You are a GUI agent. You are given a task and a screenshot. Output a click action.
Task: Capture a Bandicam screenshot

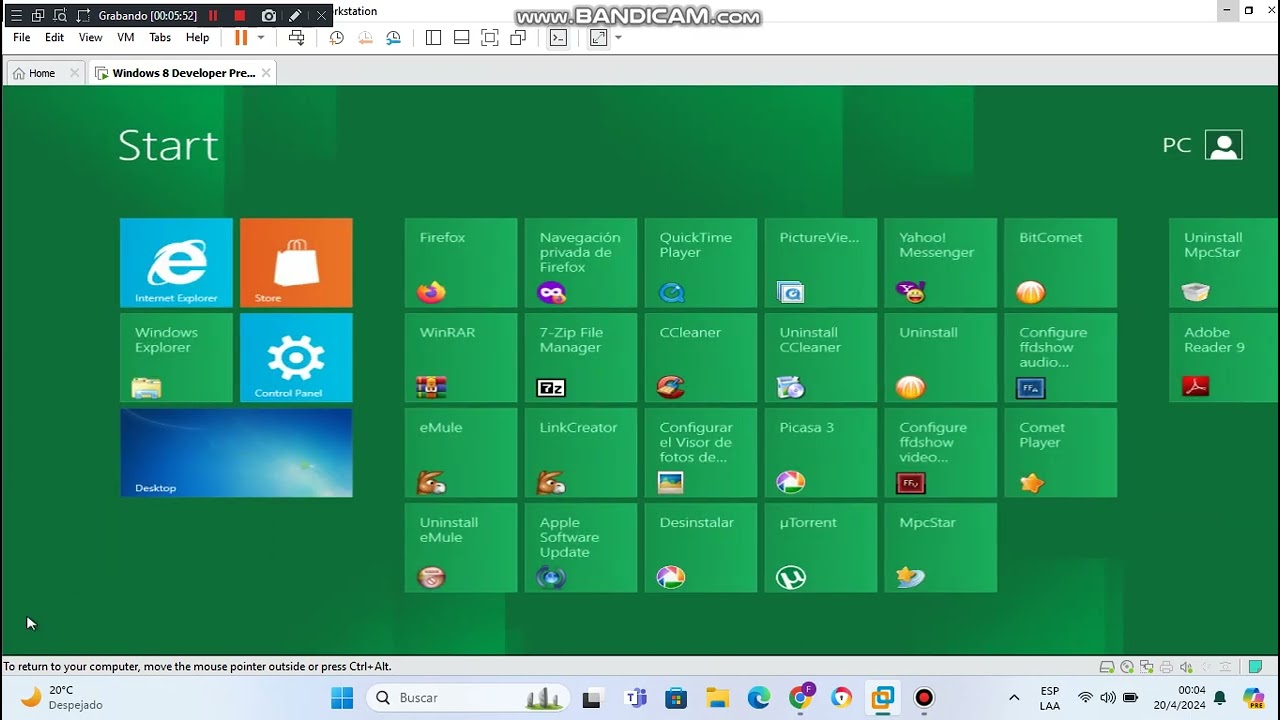(x=269, y=16)
